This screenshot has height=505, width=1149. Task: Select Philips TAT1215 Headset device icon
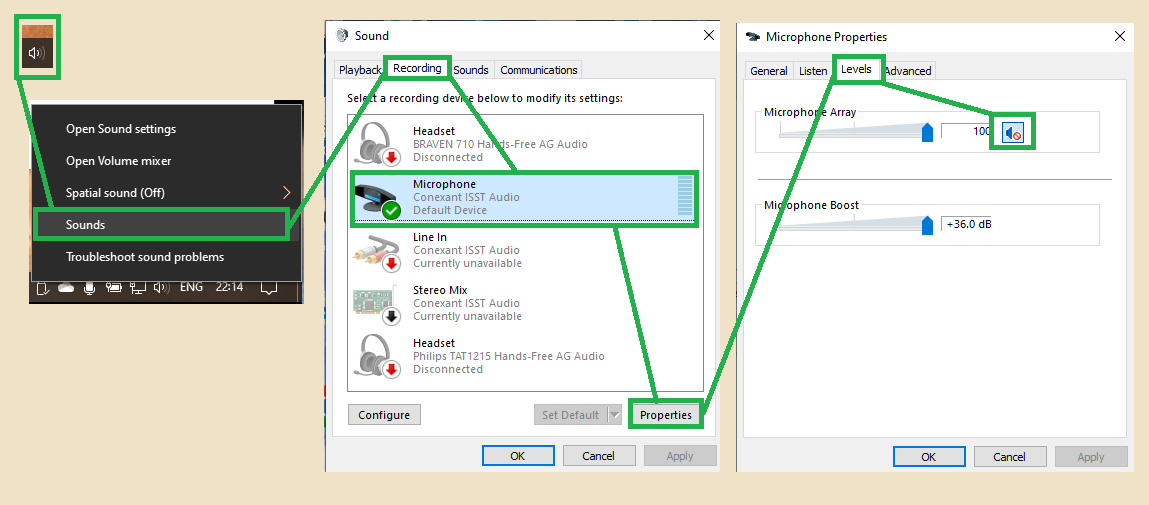click(377, 356)
